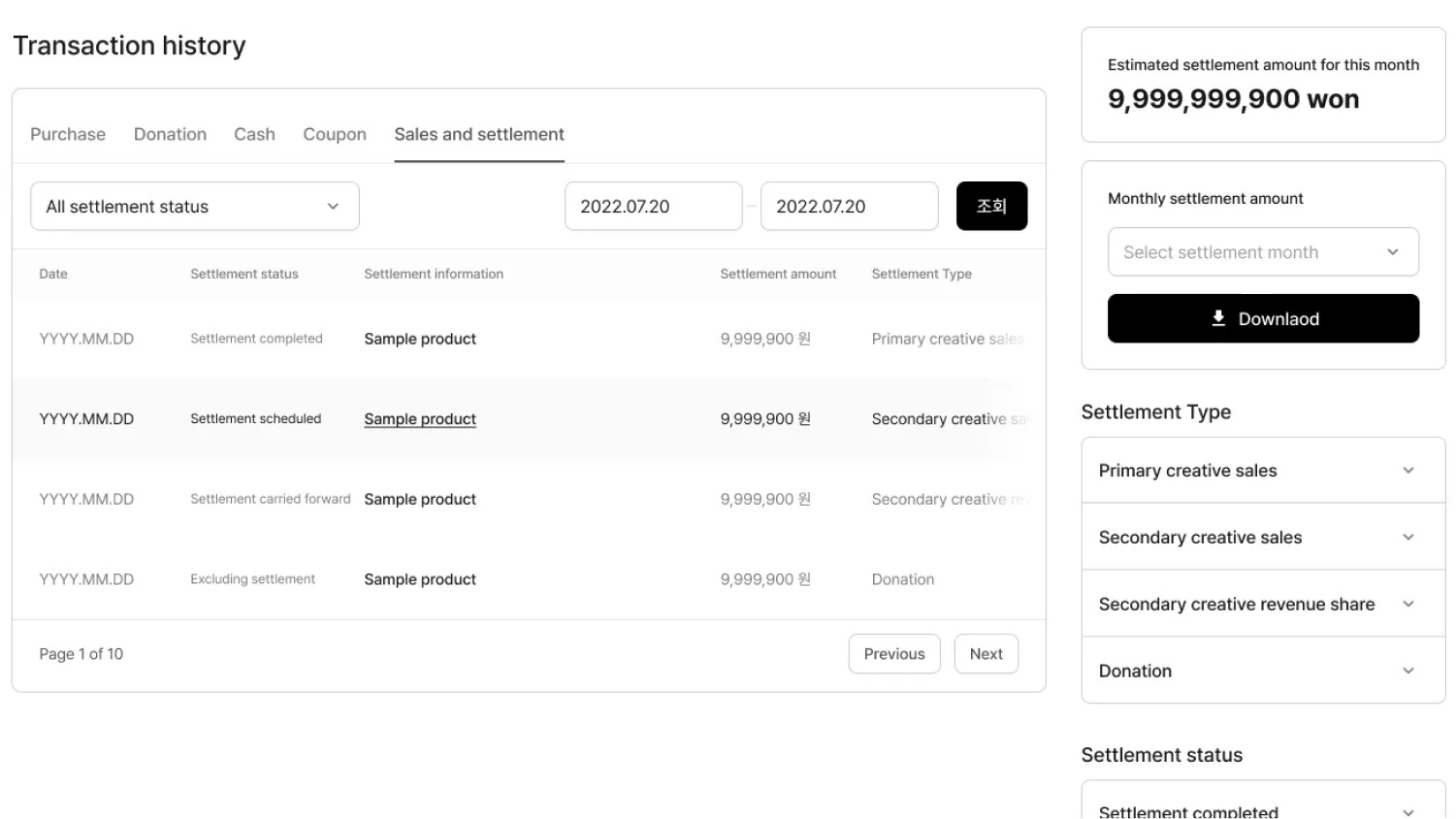The image size is (1456, 819).
Task: Open the Cash tab
Action: (x=254, y=134)
